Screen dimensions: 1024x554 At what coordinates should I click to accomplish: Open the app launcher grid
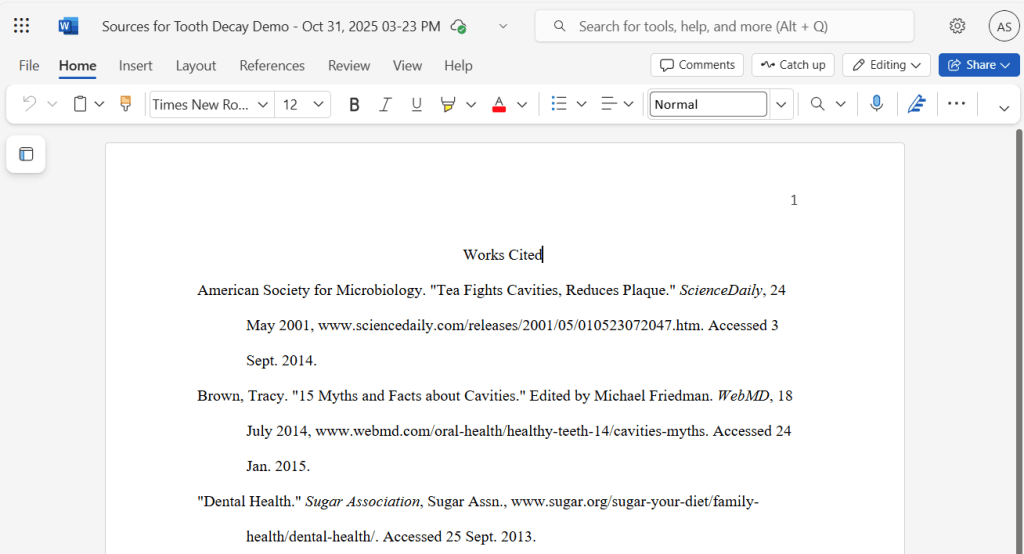click(x=22, y=26)
